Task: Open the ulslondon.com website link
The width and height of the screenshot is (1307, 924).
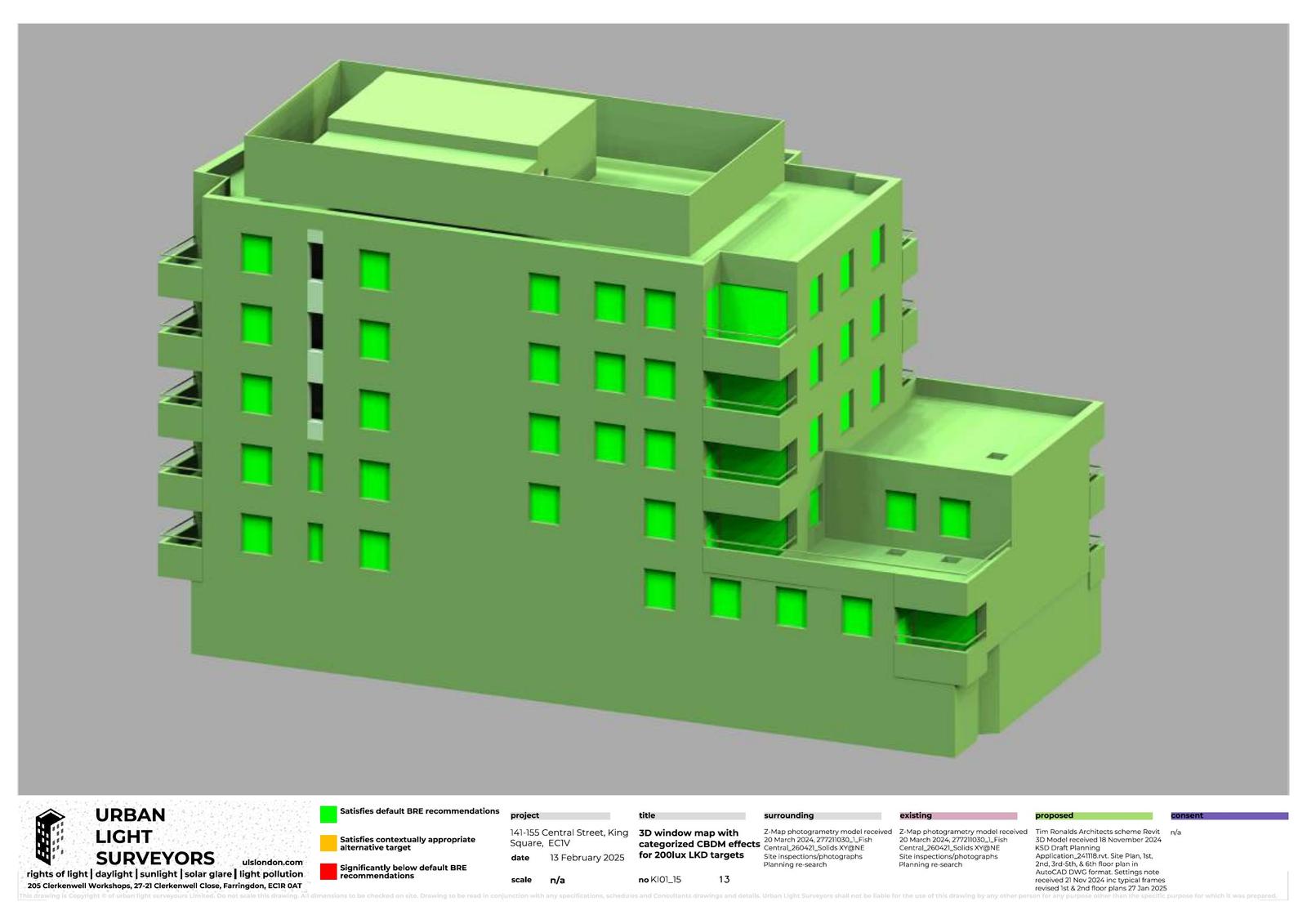Action: point(273,862)
